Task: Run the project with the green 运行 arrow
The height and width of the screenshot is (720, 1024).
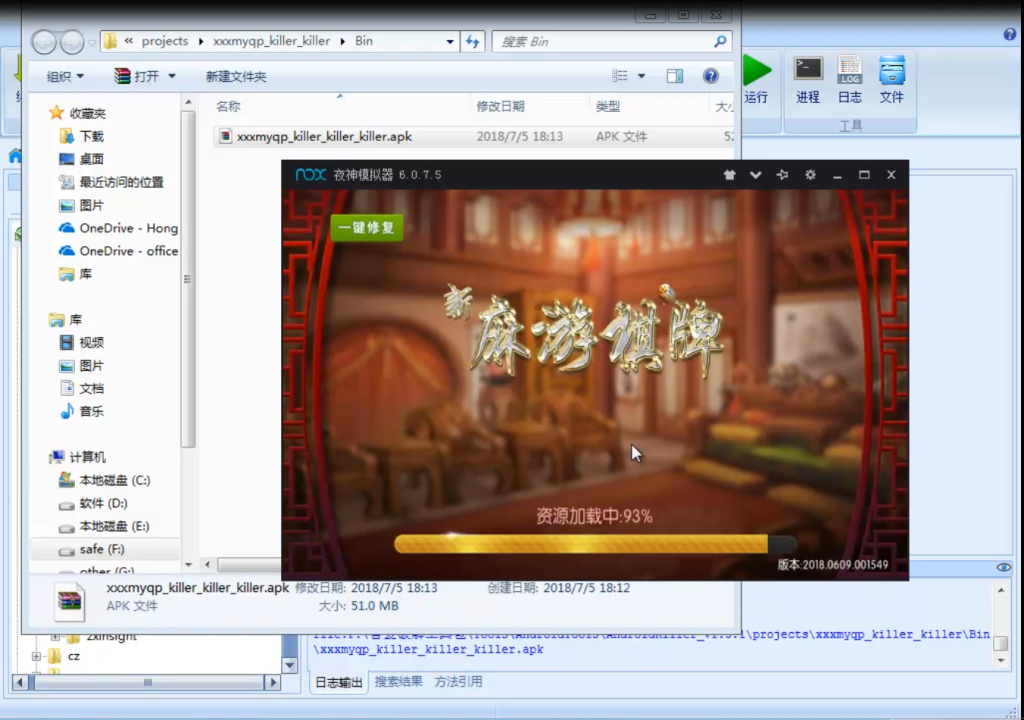Action: 757,79
